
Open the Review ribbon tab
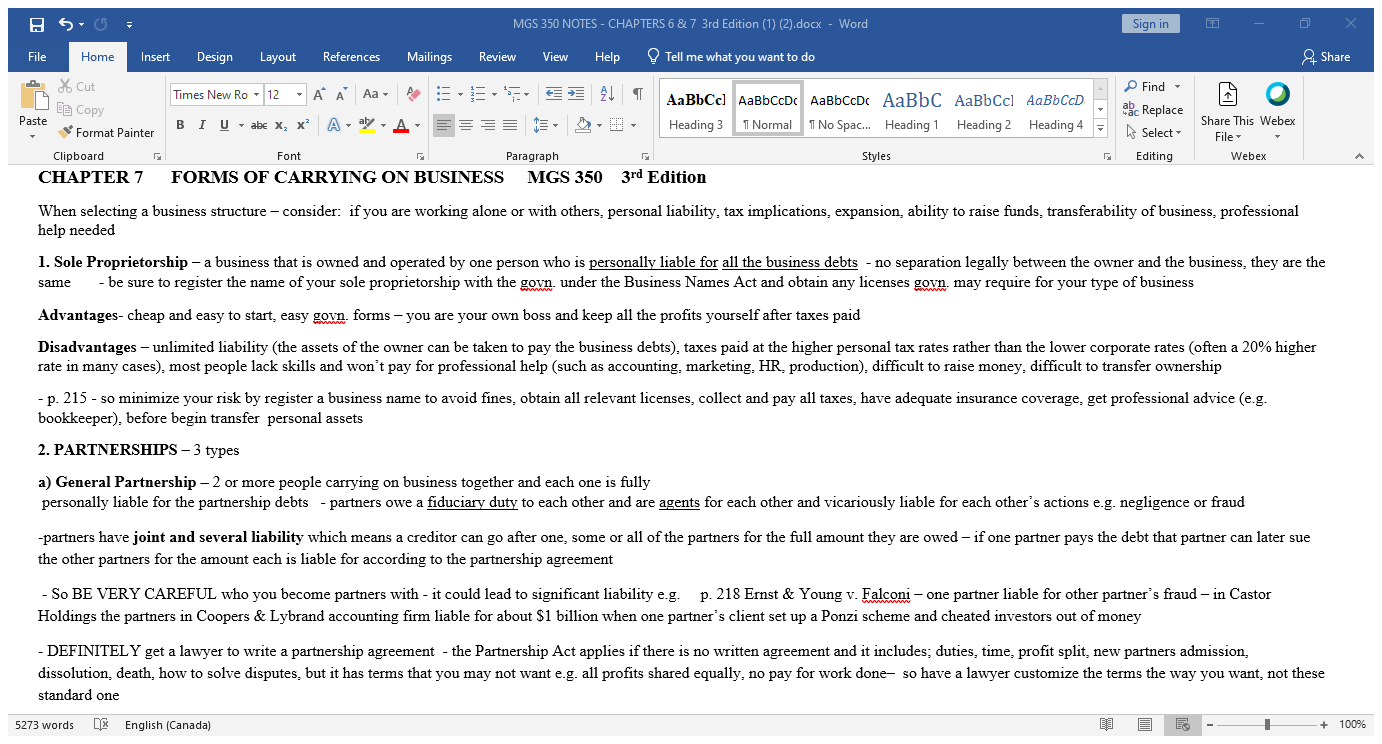click(x=497, y=57)
